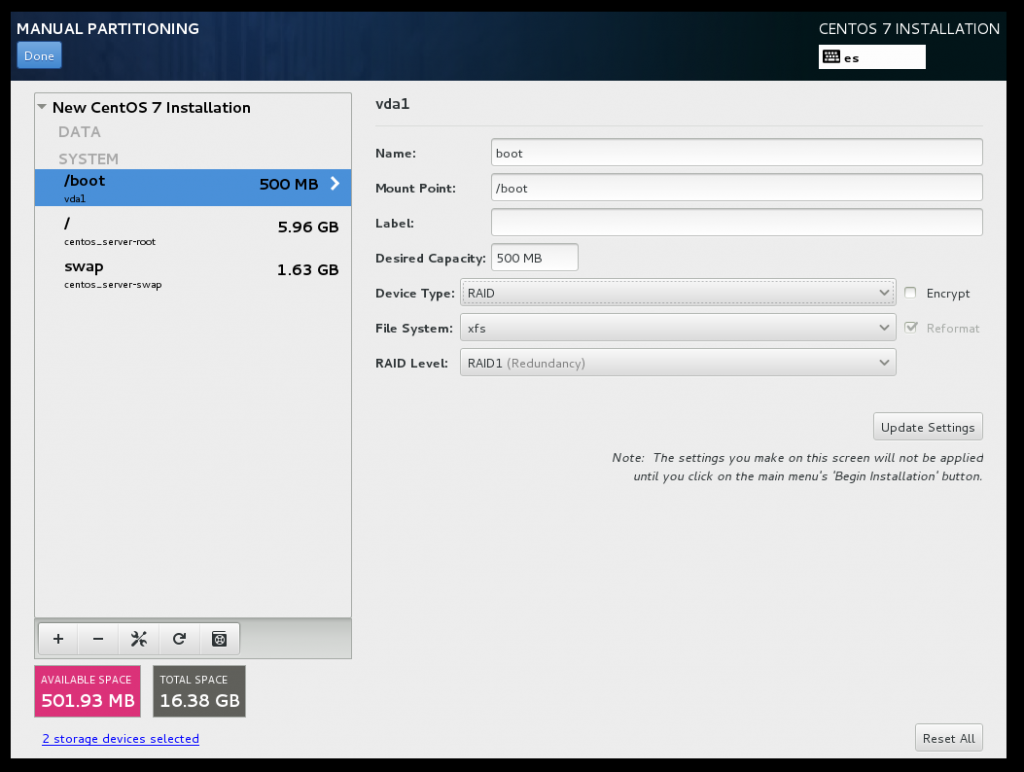The height and width of the screenshot is (772, 1024).
Task: Add a new mount point using plus icon
Action: 57,638
